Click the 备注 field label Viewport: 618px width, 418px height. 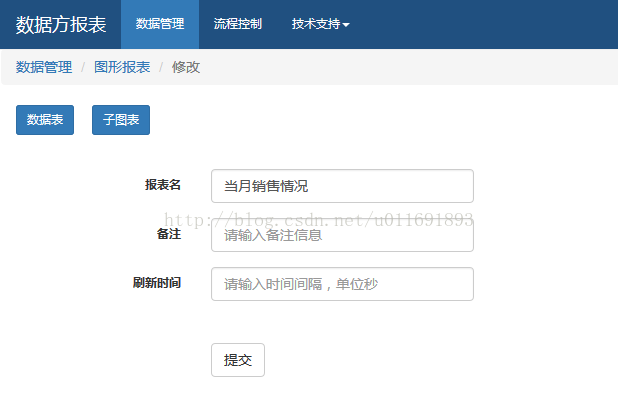tap(169, 234)
